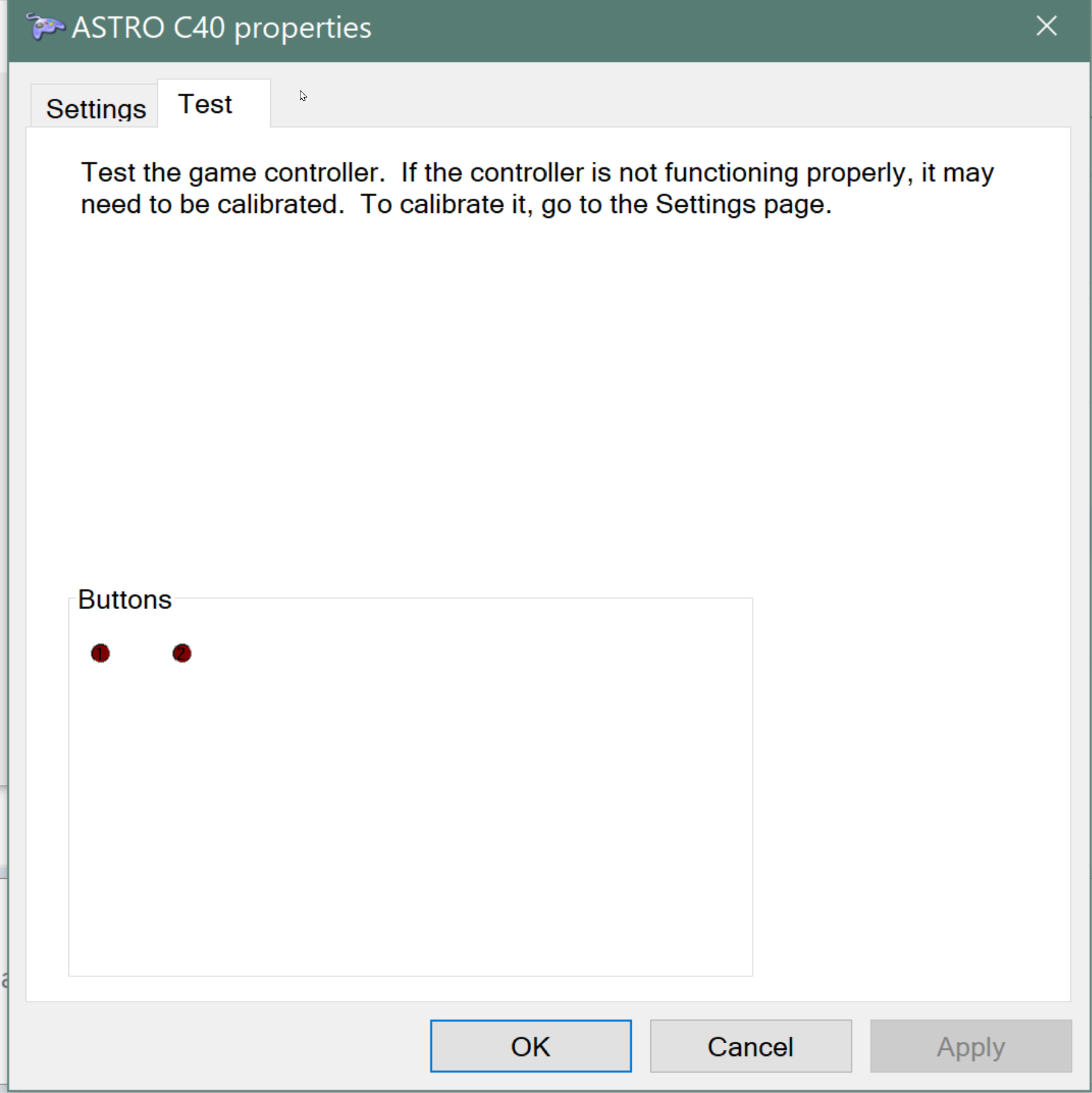The image size is (1092, 1093).
Task: Click the Buttons group label
Action: pyautogui.click(x=125, y=600)
